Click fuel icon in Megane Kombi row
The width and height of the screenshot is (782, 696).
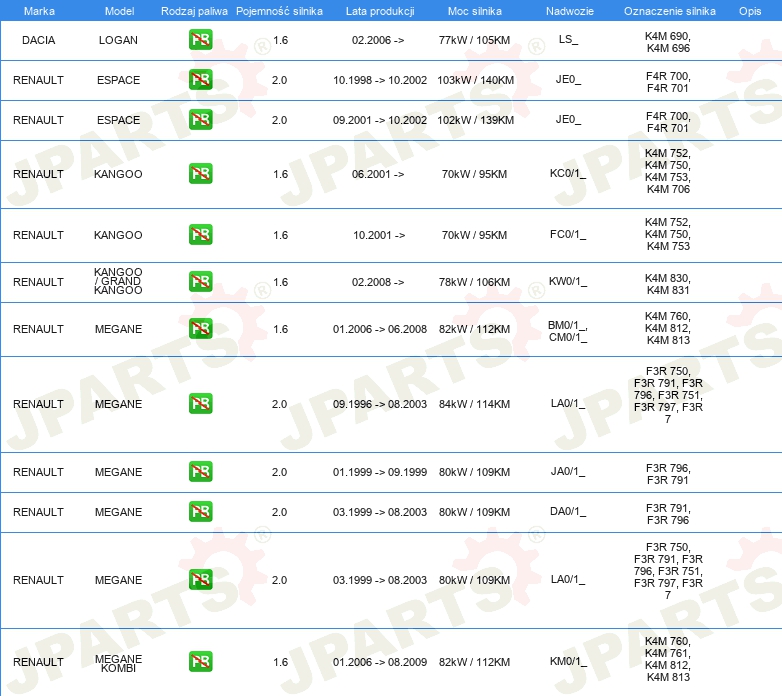(x=200, y=662)
